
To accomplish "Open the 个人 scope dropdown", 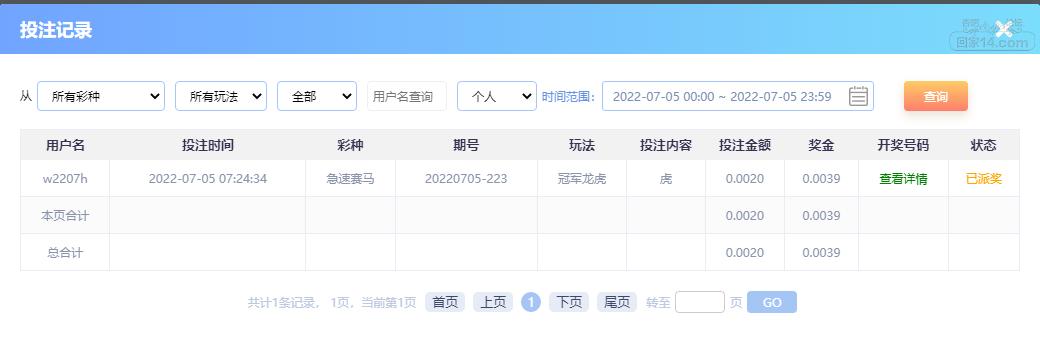I will tap(497, 96).
